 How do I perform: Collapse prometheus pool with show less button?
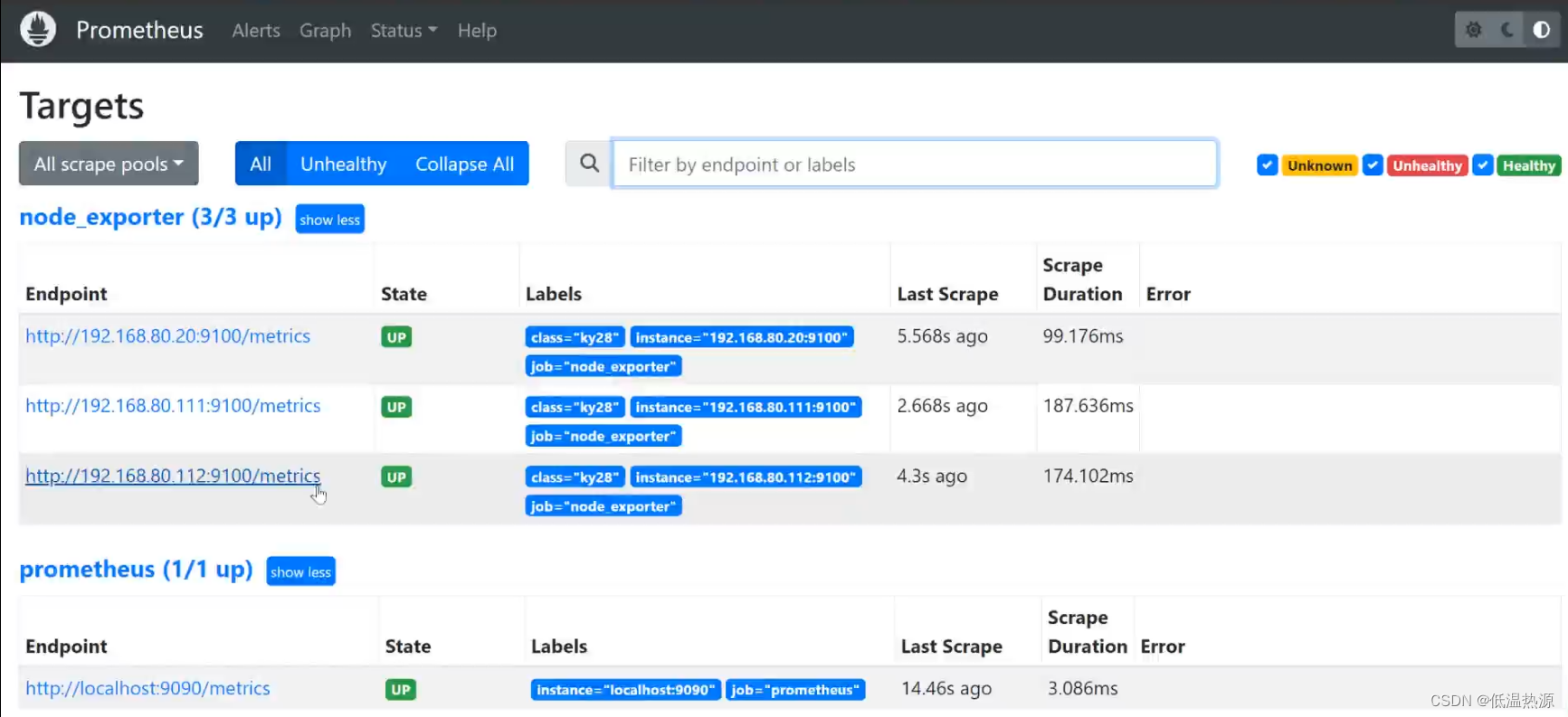(x=300, y=571)
